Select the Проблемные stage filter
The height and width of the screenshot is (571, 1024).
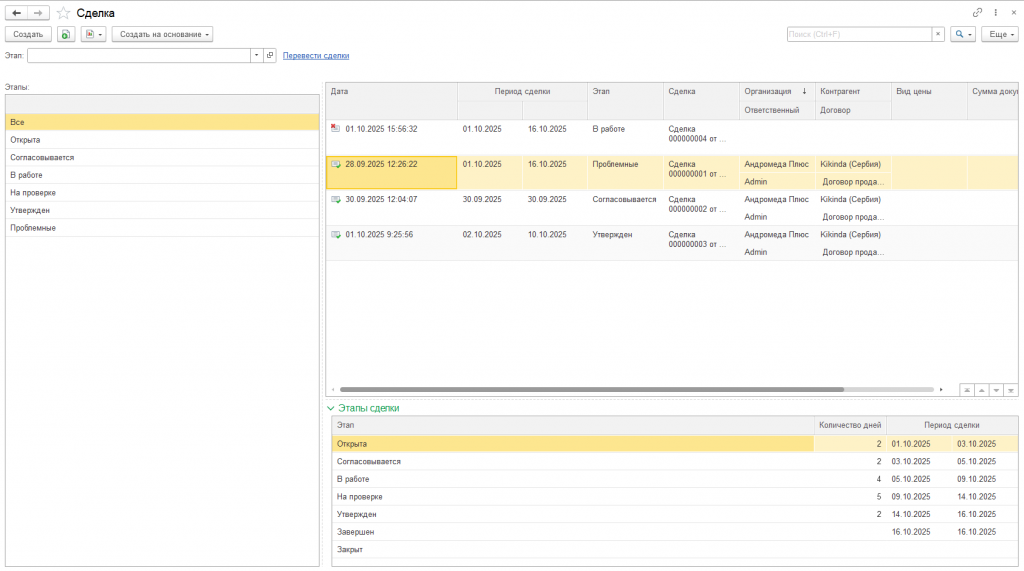coord(33,228)
